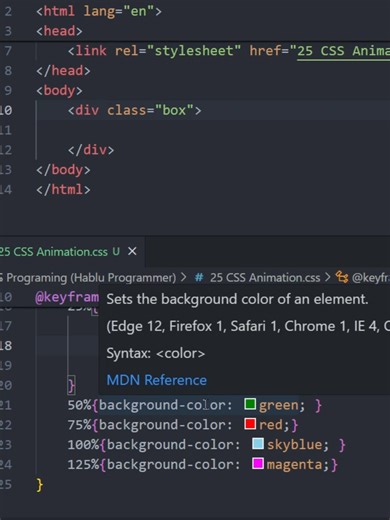Expand the breadcrumb chevron after Hablu Programmer
The width and height of the screenshot is (390, 520).
183,277
